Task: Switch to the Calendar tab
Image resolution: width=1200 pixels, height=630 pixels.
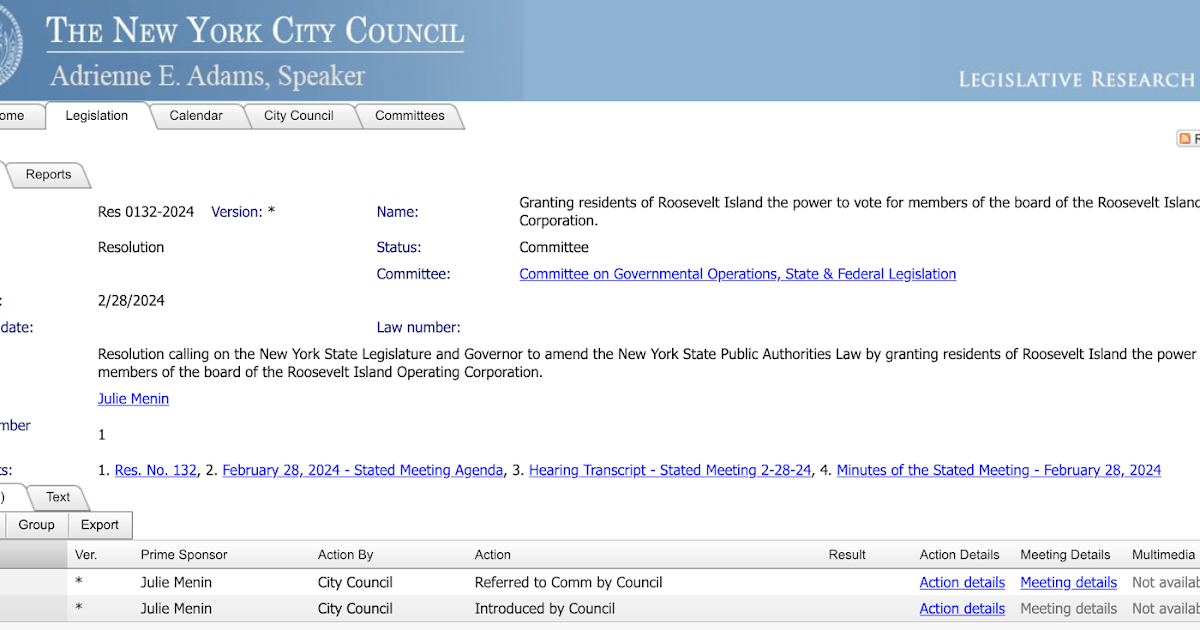Action: (x=196, y=116)
